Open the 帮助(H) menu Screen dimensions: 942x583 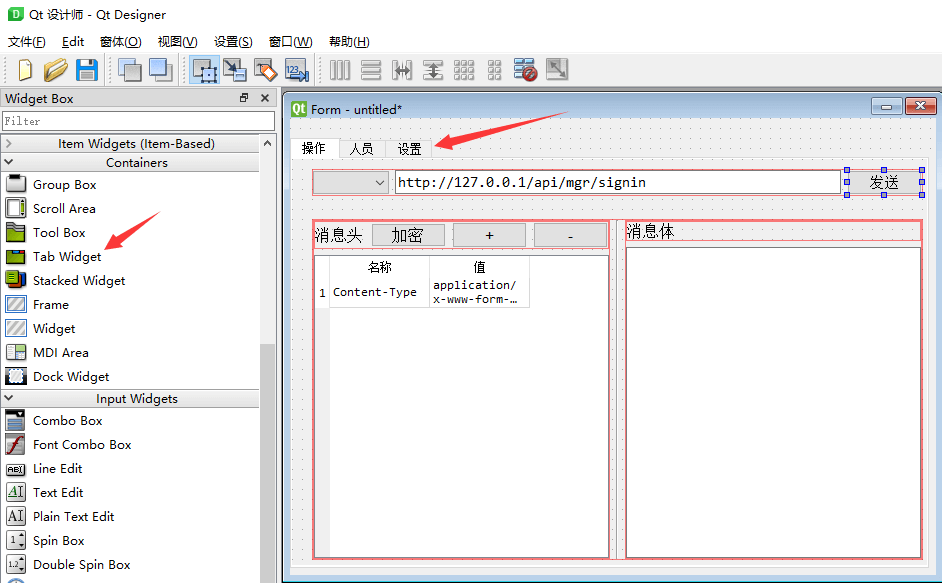click(x=349, y=42)
